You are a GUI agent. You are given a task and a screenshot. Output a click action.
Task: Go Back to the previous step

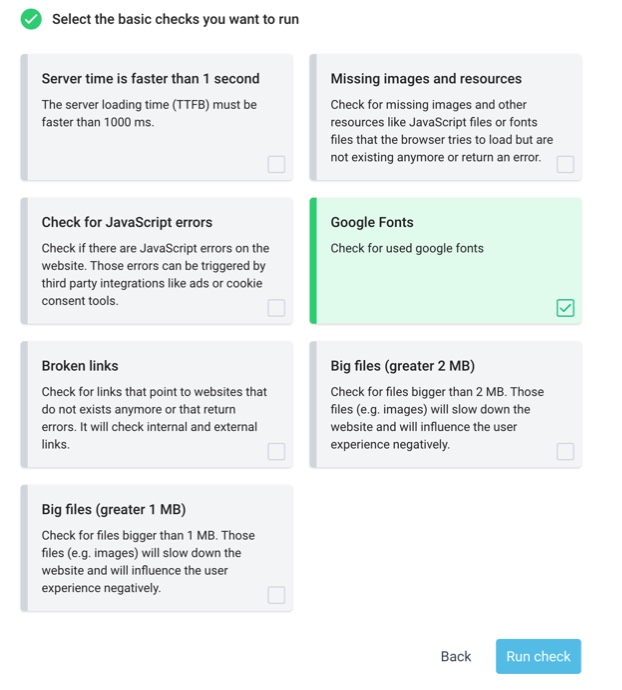(x=456, y=656)
